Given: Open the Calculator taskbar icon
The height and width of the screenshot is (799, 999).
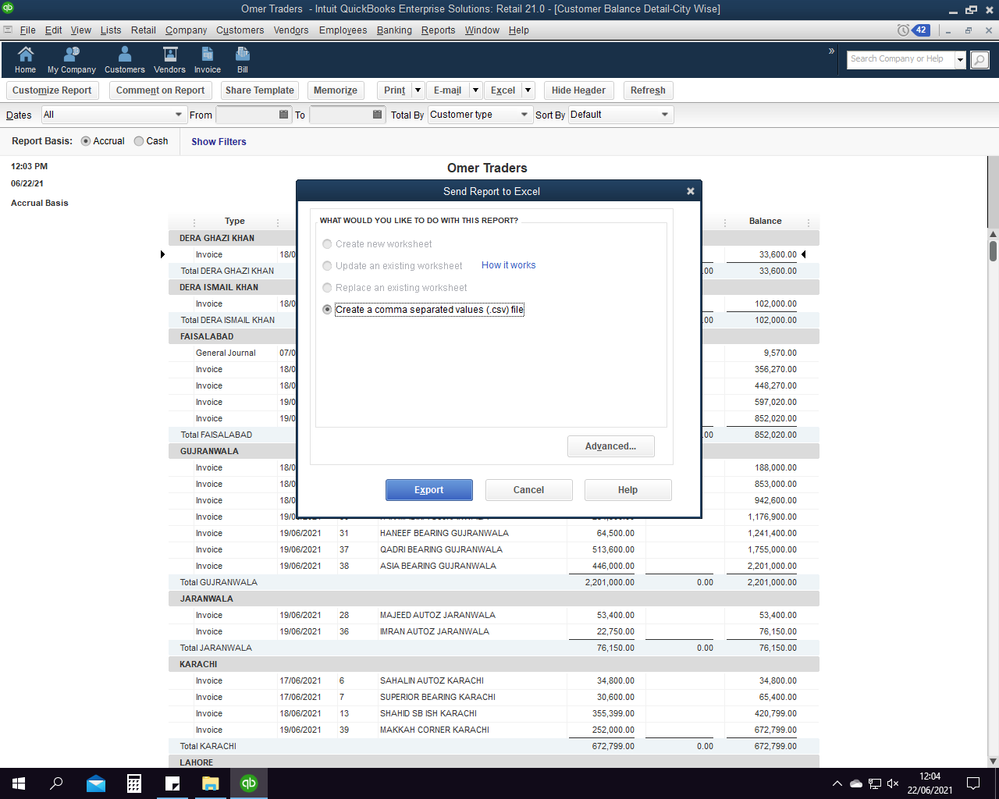Looking at the screenshot, I should tap(134, 783).
